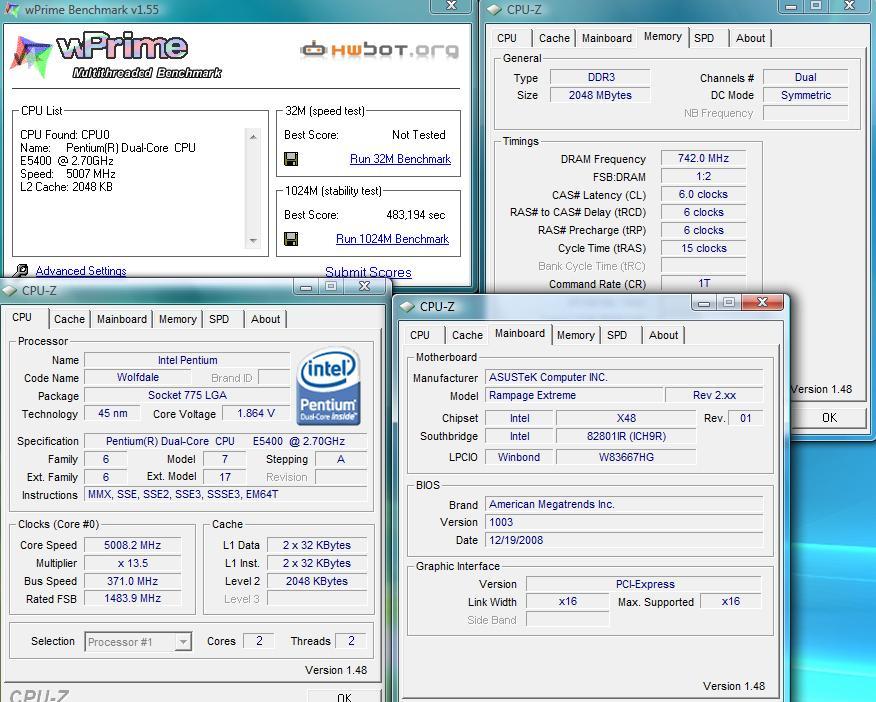The image size is (876, 702).
Task: Click the CAS# Latency value 6.0 clocks
Action: [x=703, y=194]
